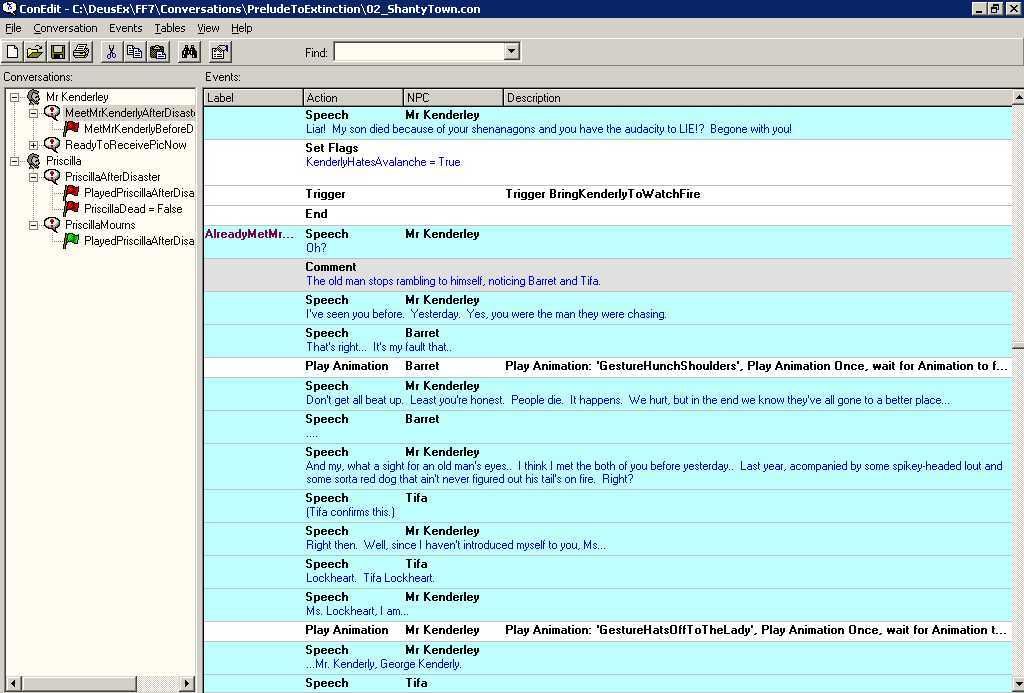Select the AlreadyMetMr... labeled speech event

(x=607, y=241)
